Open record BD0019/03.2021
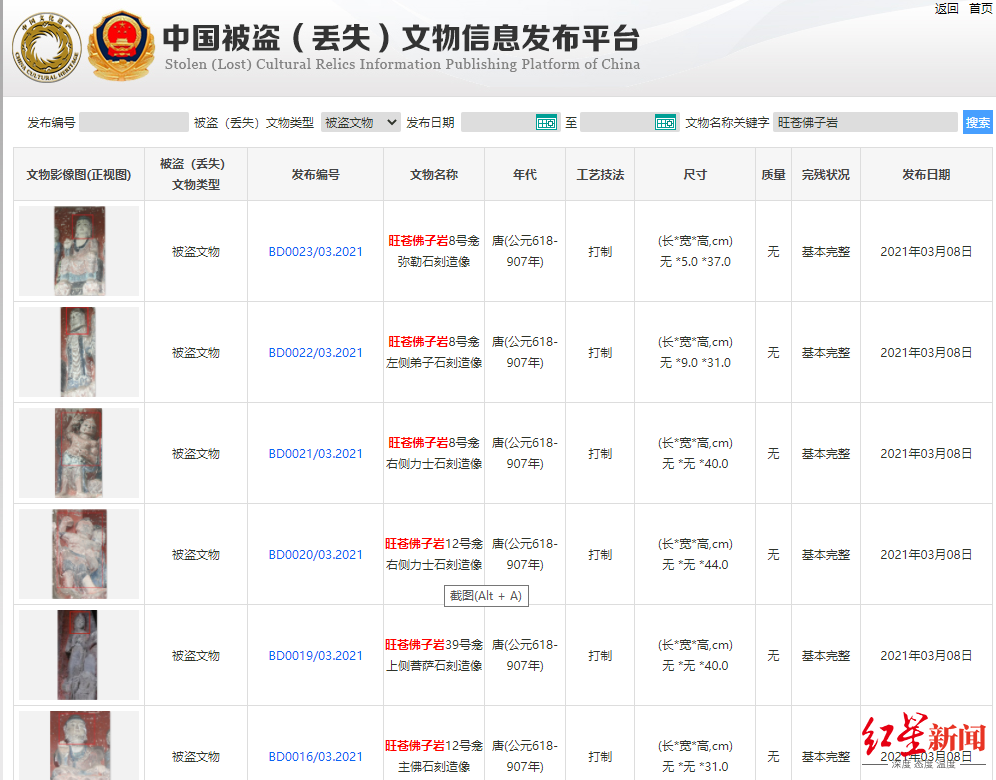 [315, 656]
